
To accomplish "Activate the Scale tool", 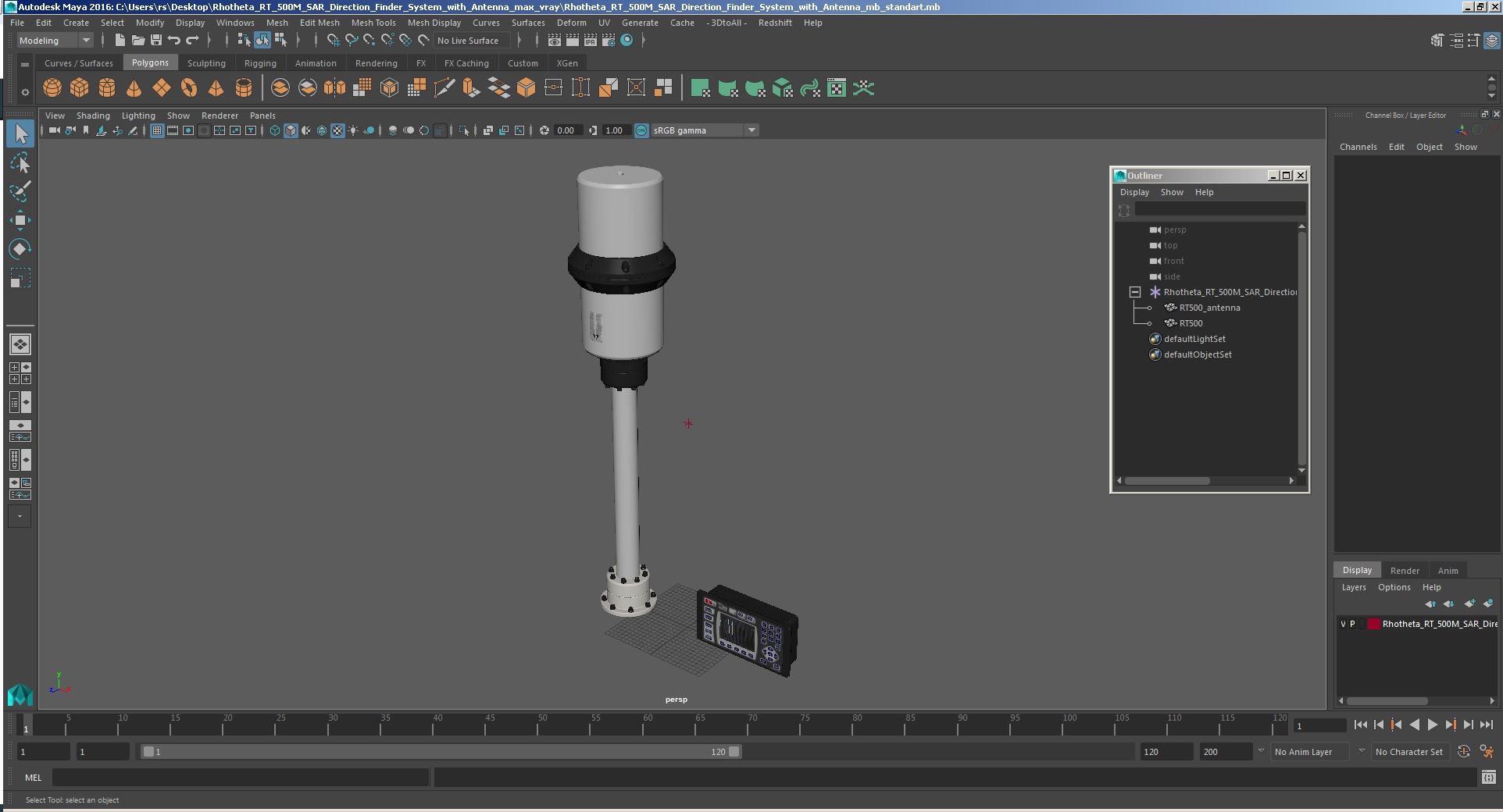I will point(20,278).
